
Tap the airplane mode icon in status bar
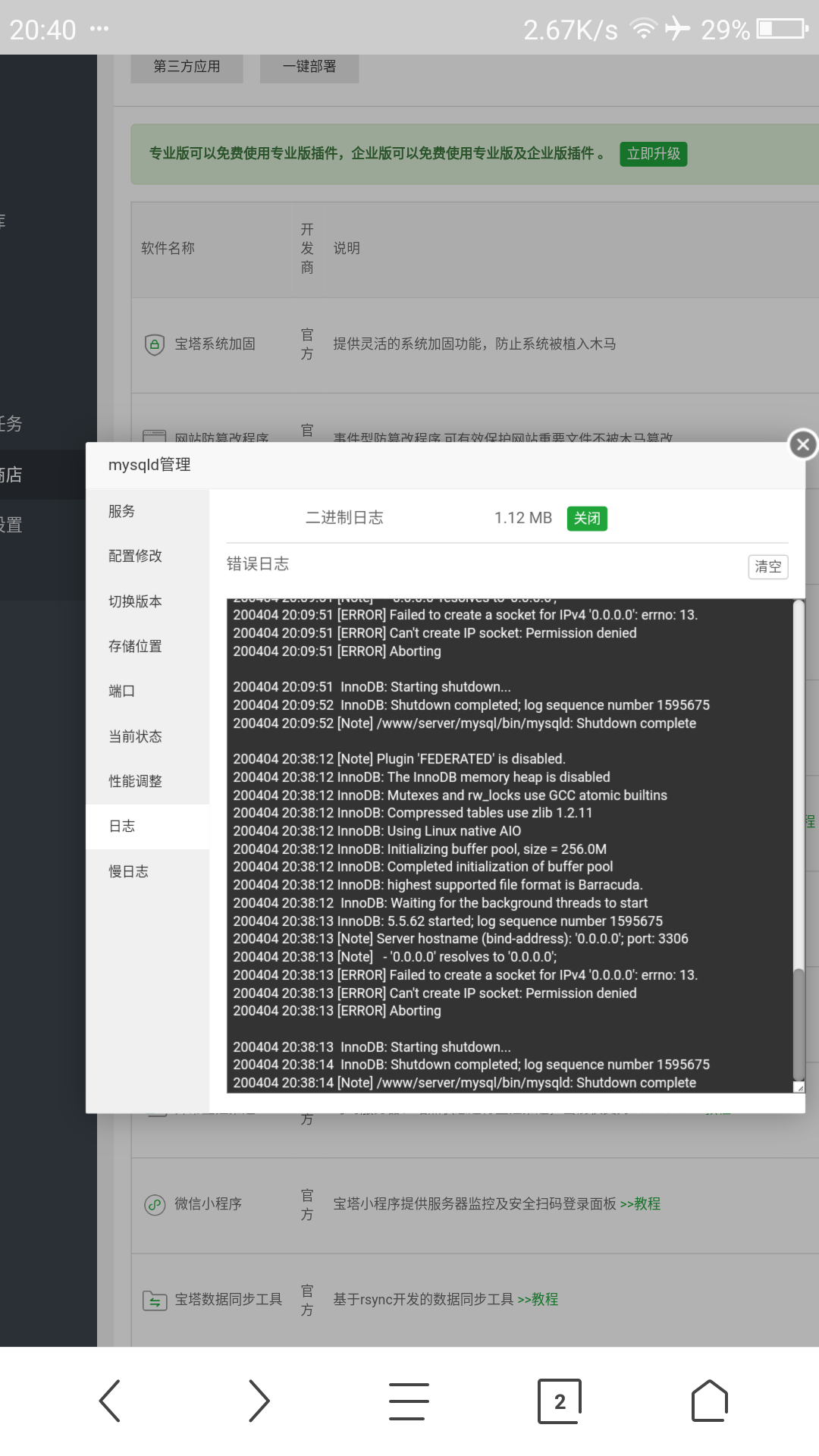click(677, 29)
